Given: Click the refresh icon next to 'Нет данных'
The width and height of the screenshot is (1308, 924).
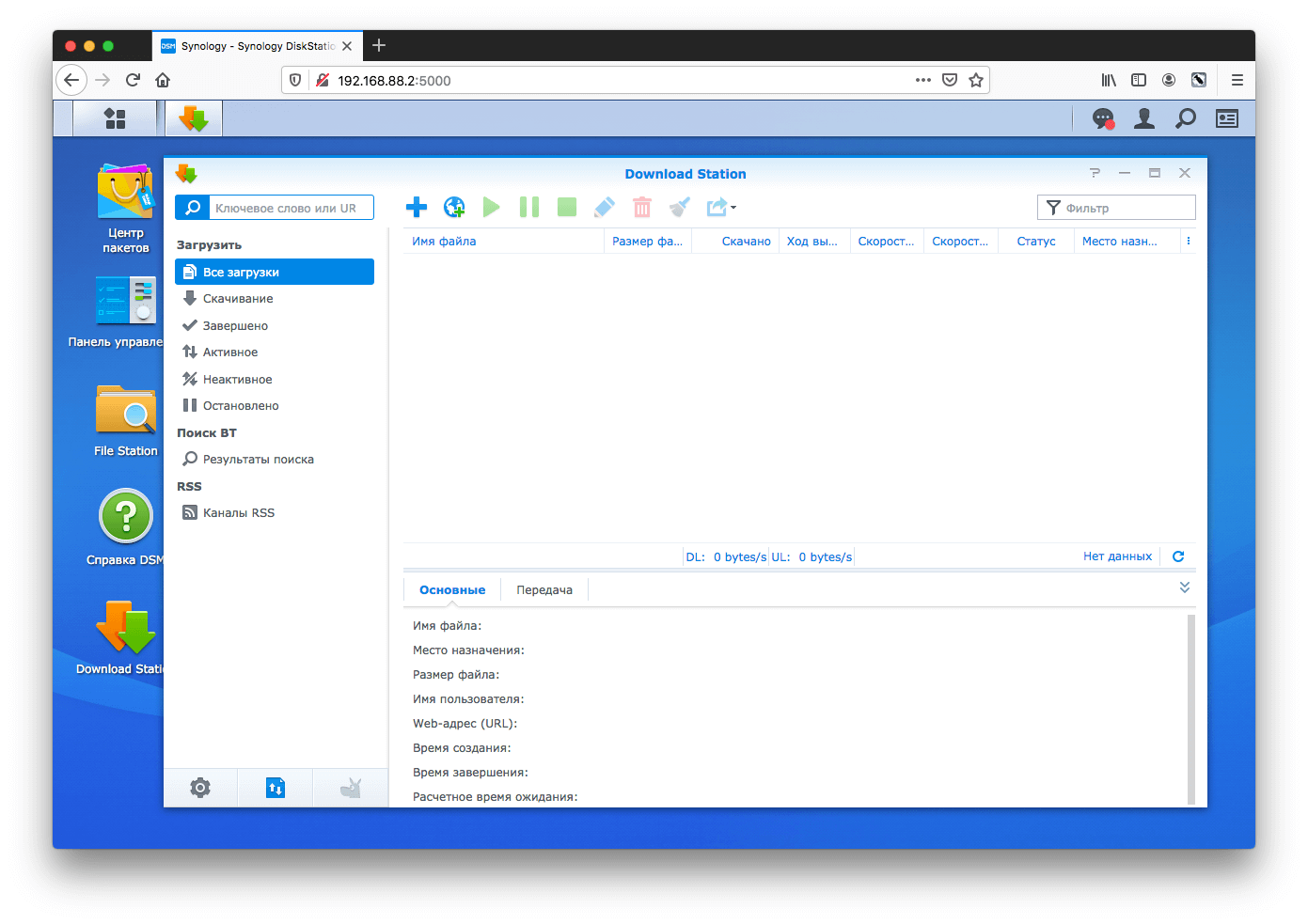Looking at the screenshot, I should 1178,556.
